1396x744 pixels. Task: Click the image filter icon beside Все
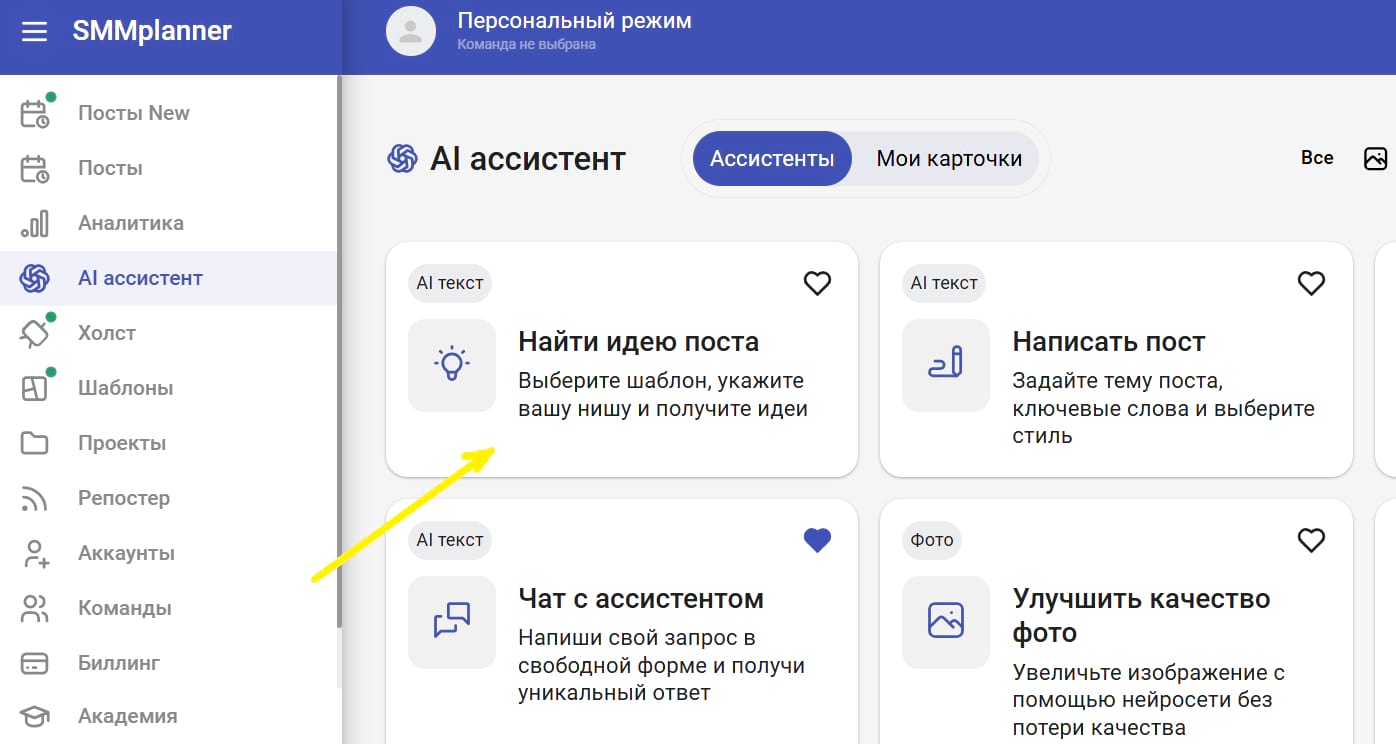[1376, 158]
